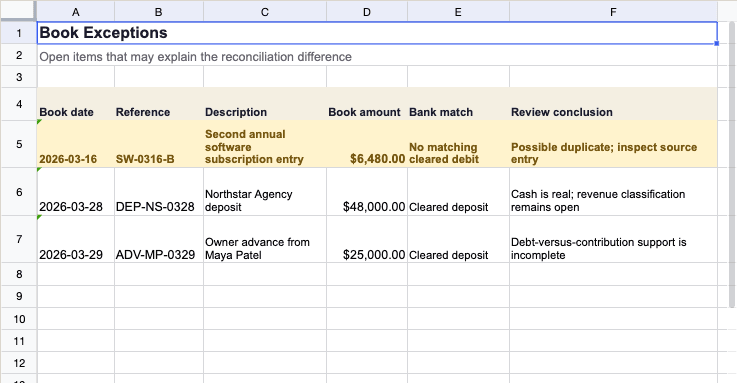Click reference DEP-NS-0328

coord(159,192)
